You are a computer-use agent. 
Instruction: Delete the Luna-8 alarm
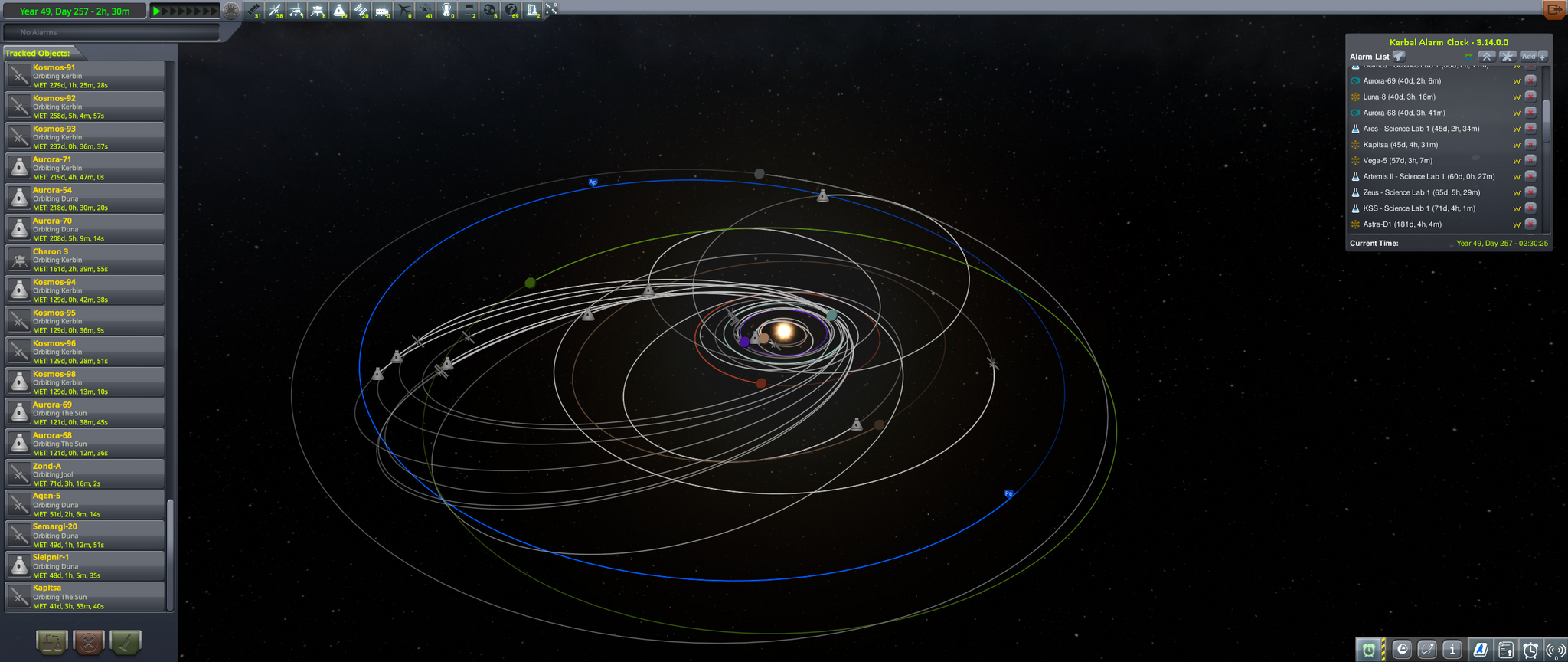(x=1530, y=97)
